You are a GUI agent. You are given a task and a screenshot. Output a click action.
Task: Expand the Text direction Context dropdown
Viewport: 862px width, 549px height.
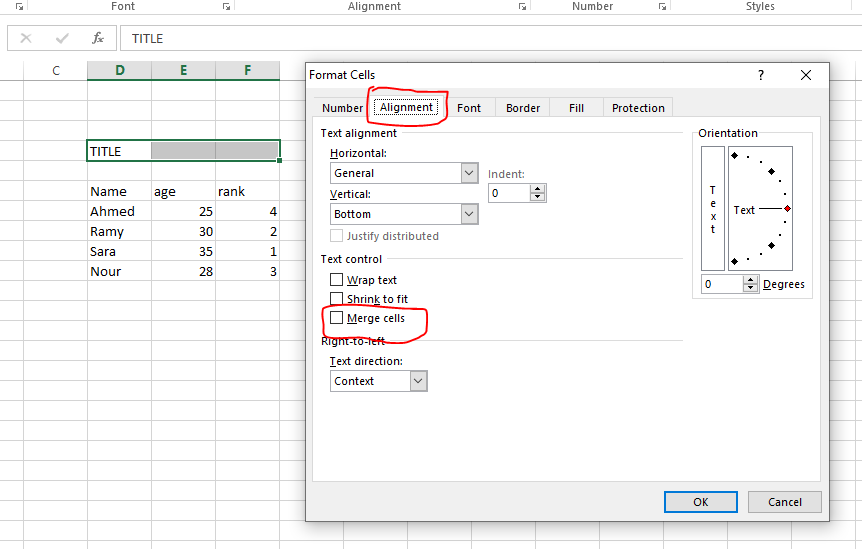(418, 381)
